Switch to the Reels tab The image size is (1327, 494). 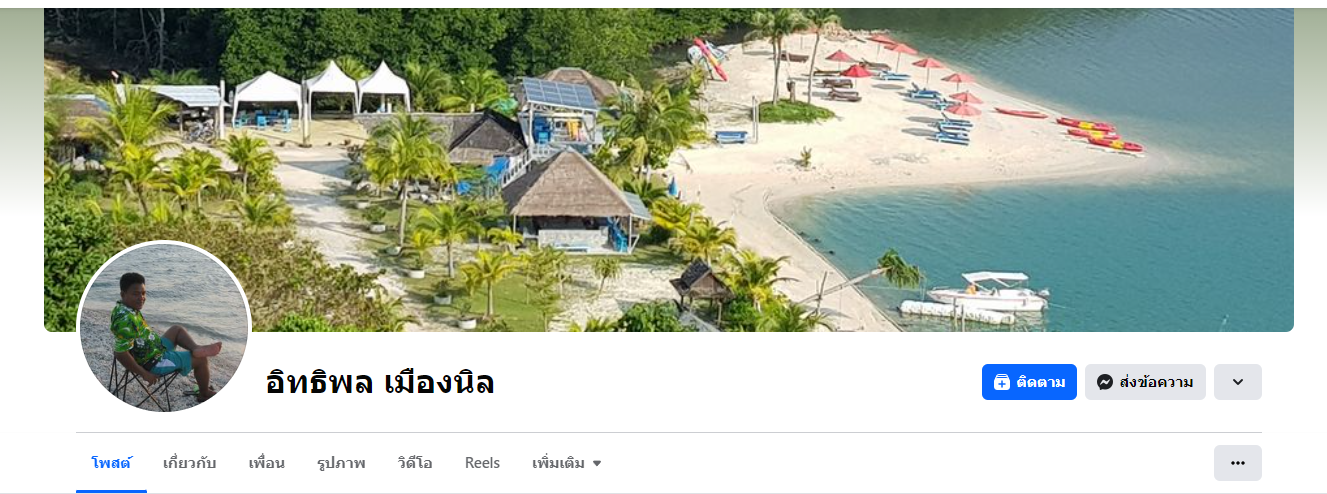pyautogui.click(x=482, y=463)
